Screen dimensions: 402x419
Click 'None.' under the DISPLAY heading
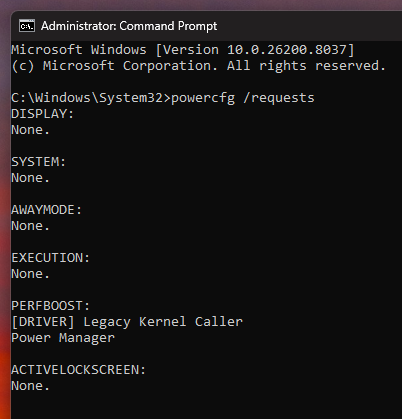point(30,130)
